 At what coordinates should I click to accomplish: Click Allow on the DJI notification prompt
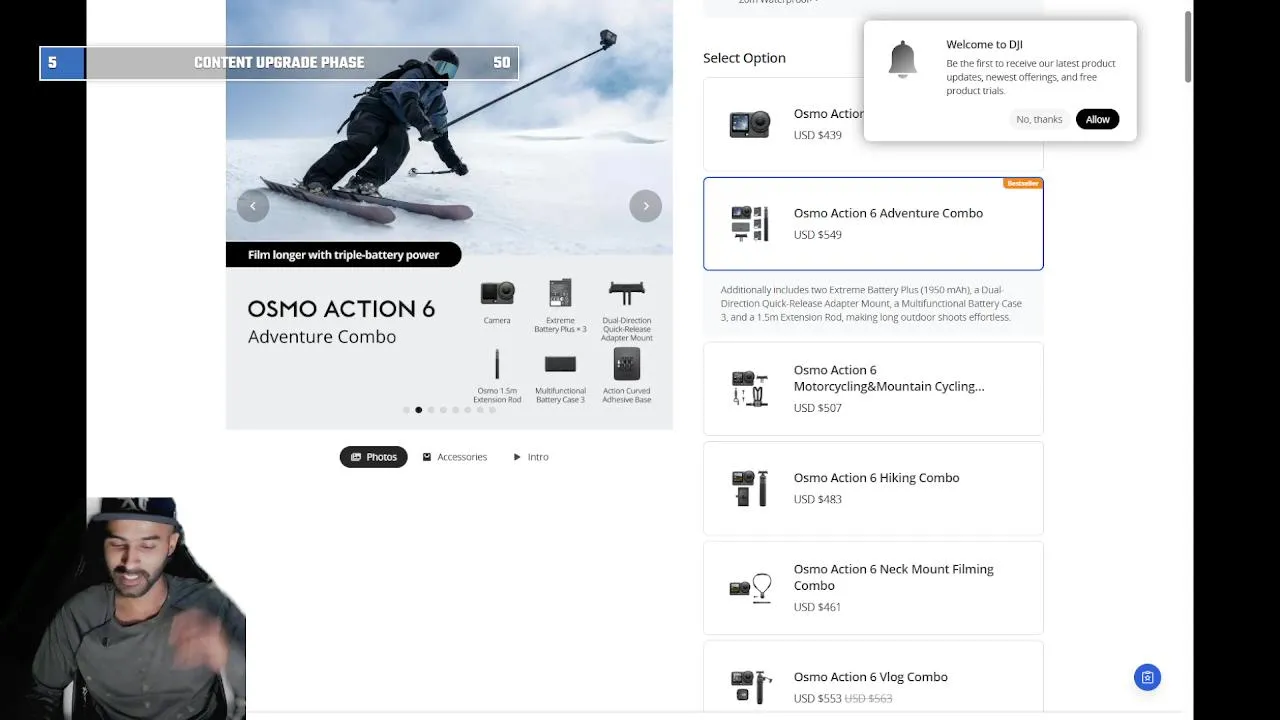pyautogui.click(x=1097, y=119)
